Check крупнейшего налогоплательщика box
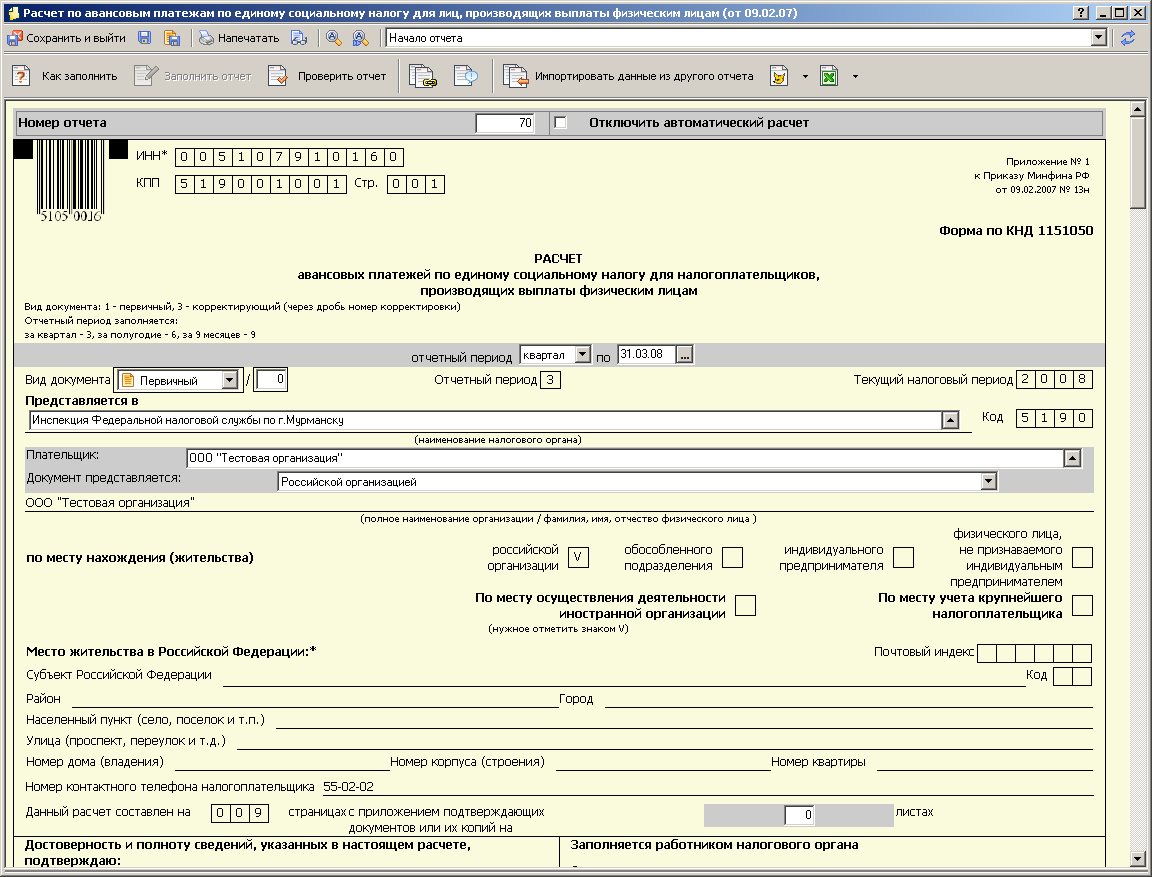The image size is (1152, 877). [1082, 605]
